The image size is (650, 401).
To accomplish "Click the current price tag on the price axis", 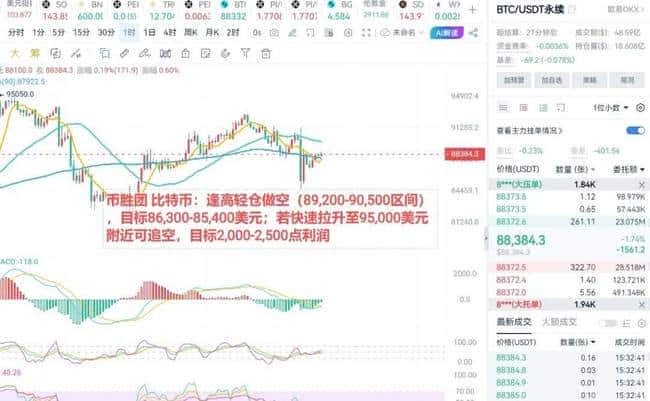I will [x=464, y=154].
